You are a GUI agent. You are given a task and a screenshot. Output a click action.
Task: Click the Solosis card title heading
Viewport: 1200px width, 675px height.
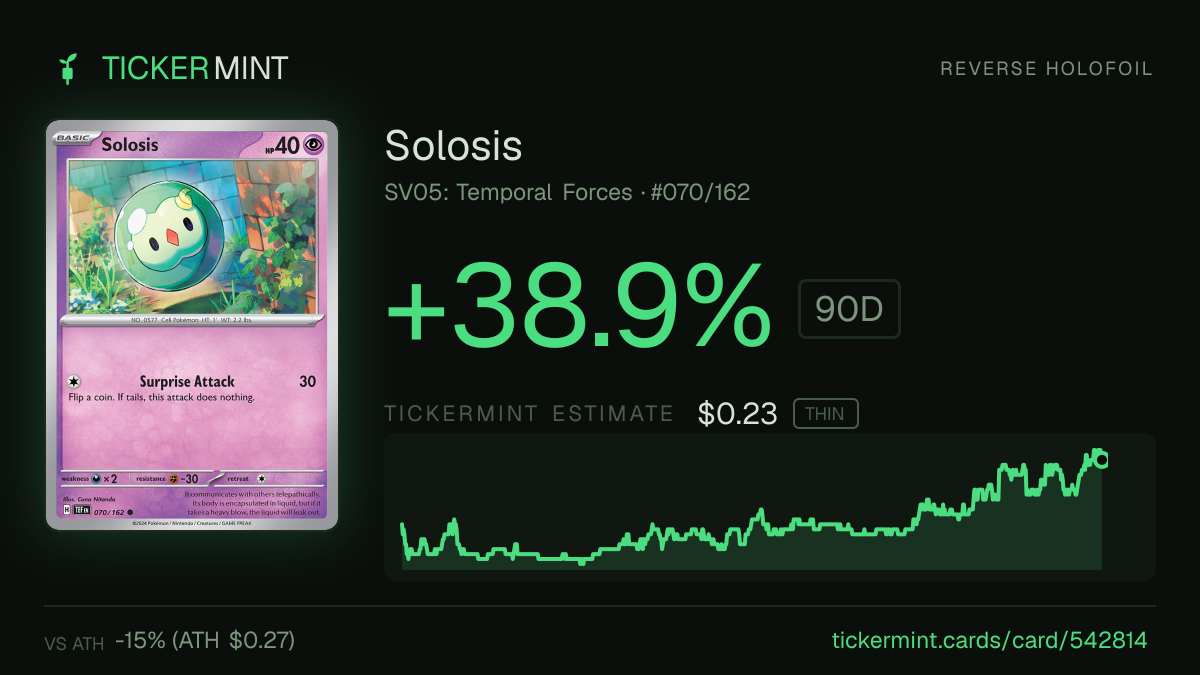pyautogui.click(x=454, y=146)
